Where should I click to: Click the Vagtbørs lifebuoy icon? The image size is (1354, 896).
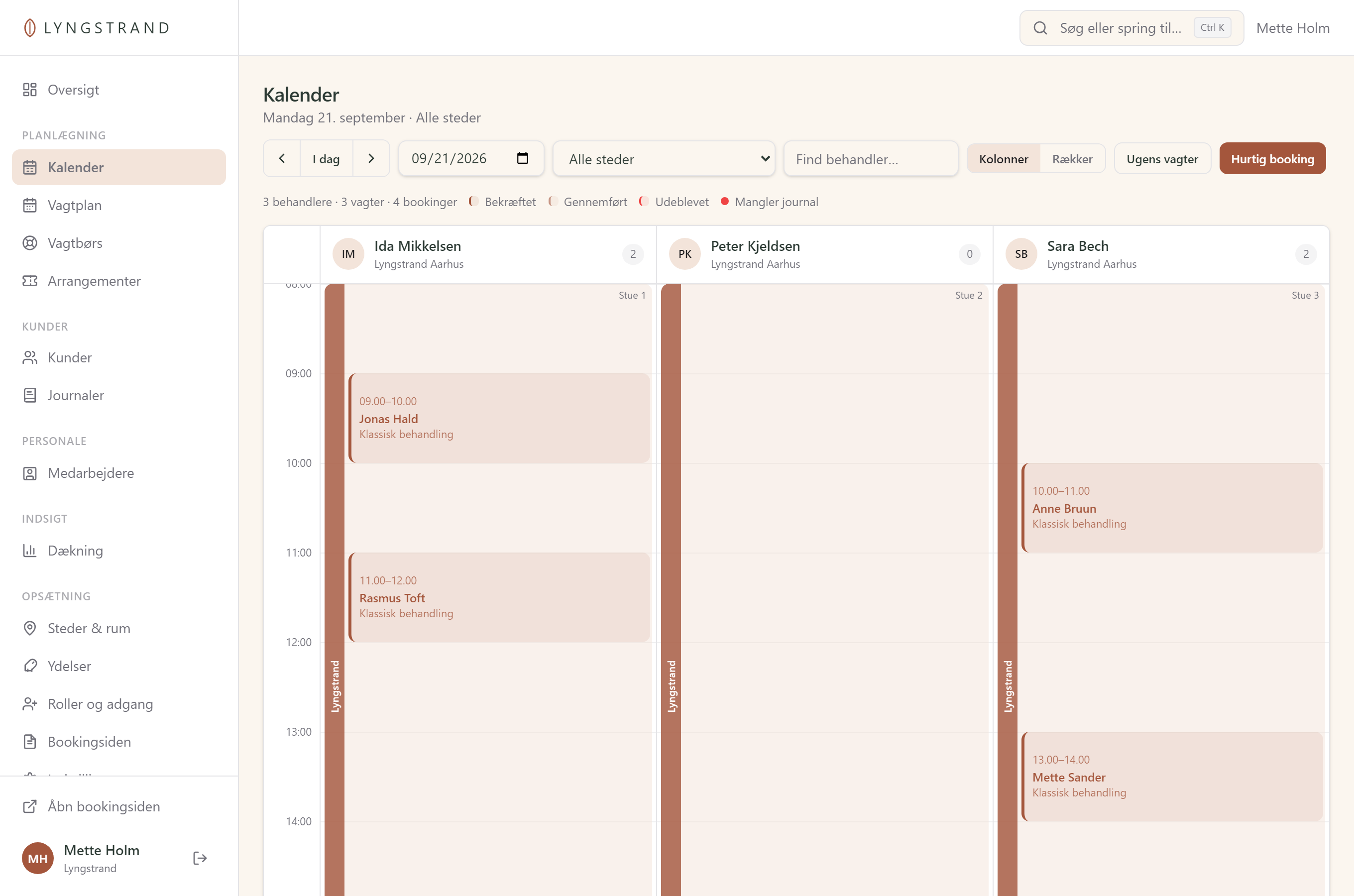tap(30, 243)
